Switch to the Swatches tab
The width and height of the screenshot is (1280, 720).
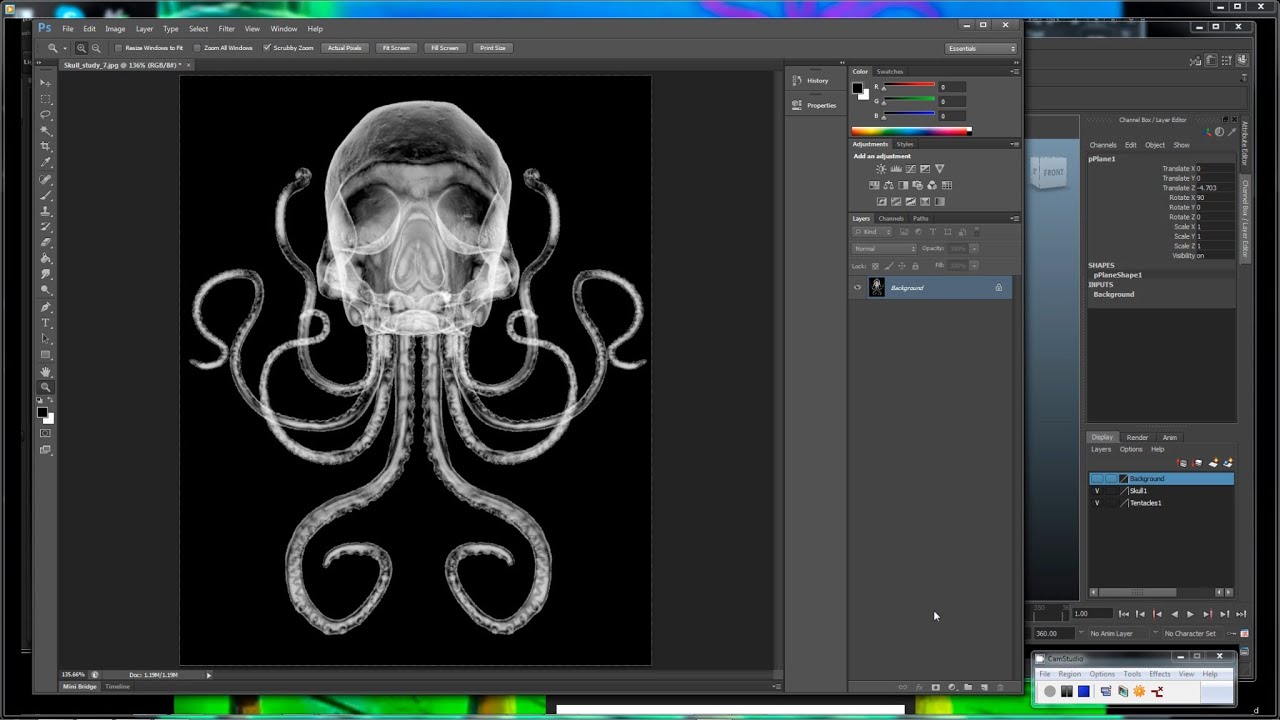(889, 72)
